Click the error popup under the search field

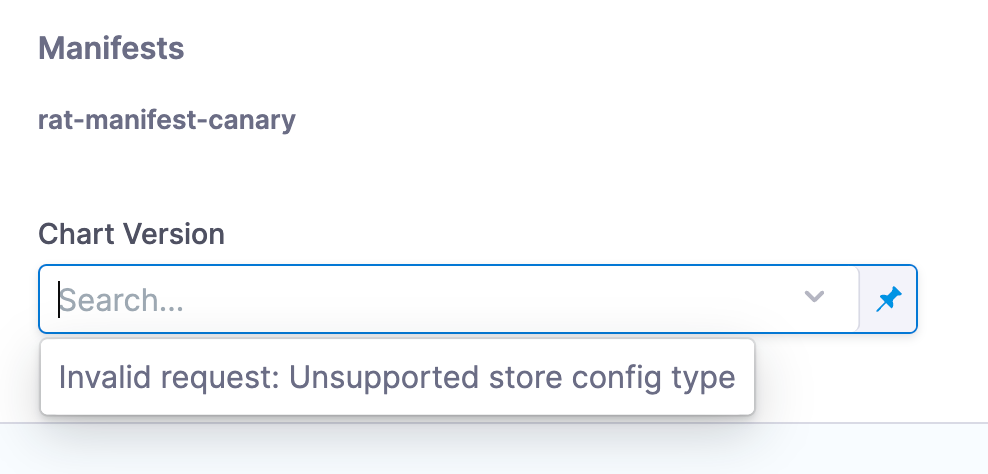pyautogui.click(x=397, y=377)
